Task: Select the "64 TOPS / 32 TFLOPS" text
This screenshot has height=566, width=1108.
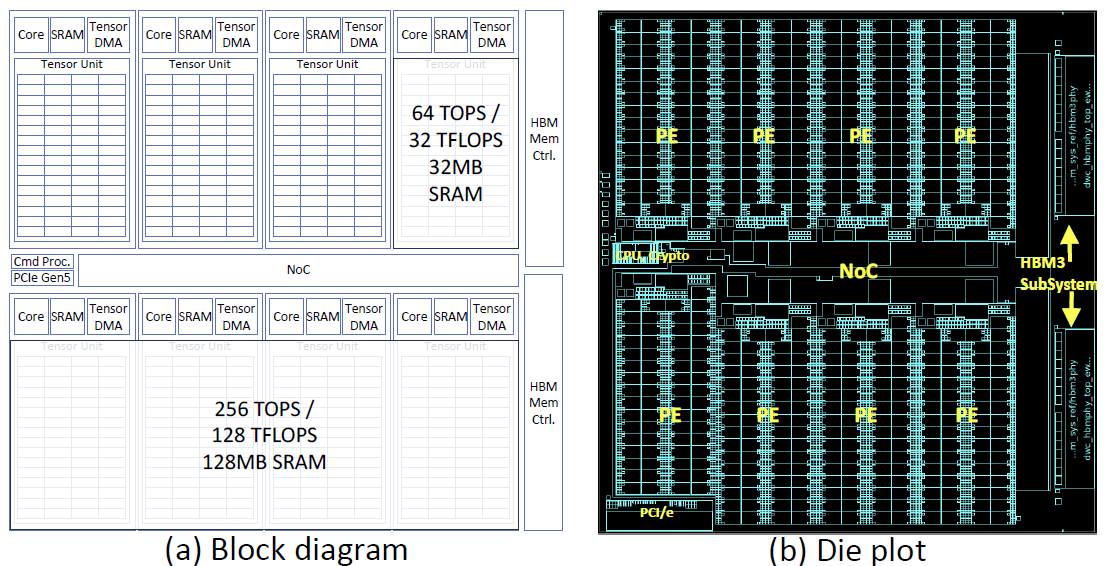Action: click(x=456, y=126)
